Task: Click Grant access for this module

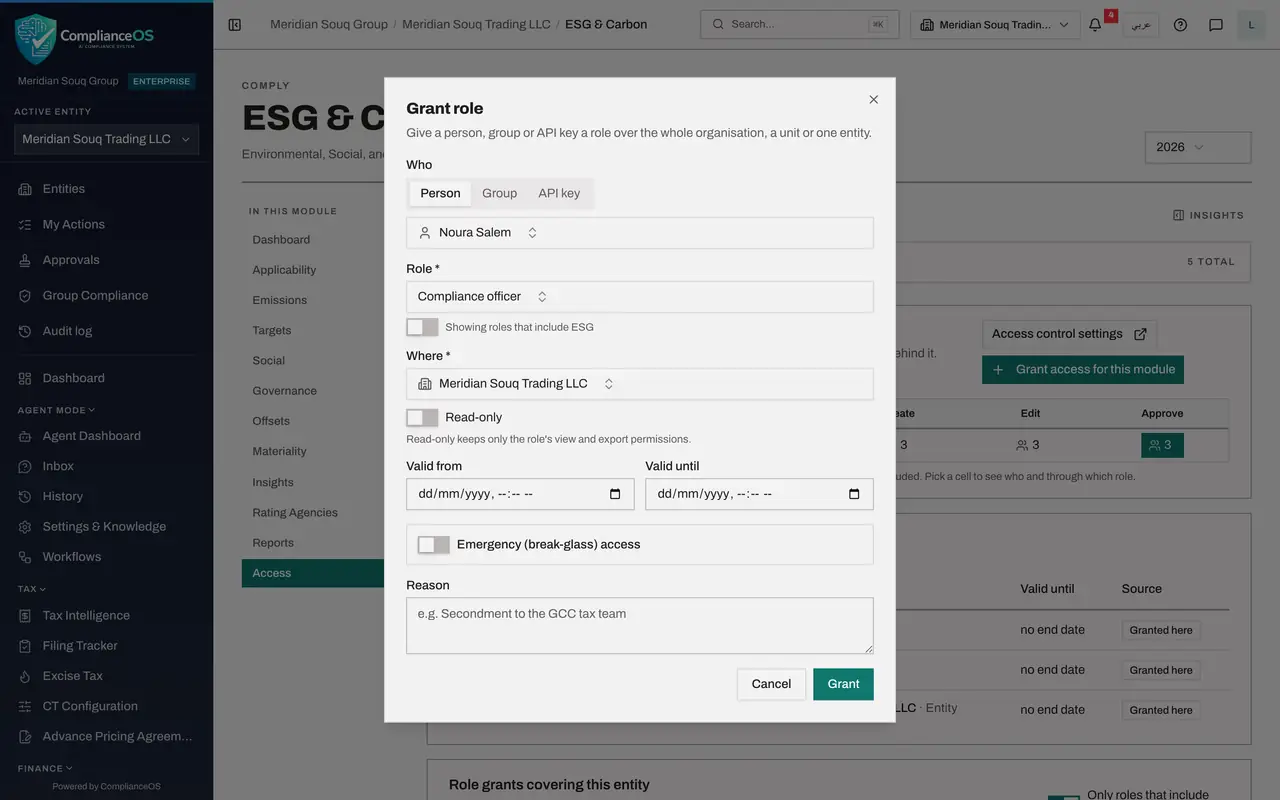Action: [1083, 370]
